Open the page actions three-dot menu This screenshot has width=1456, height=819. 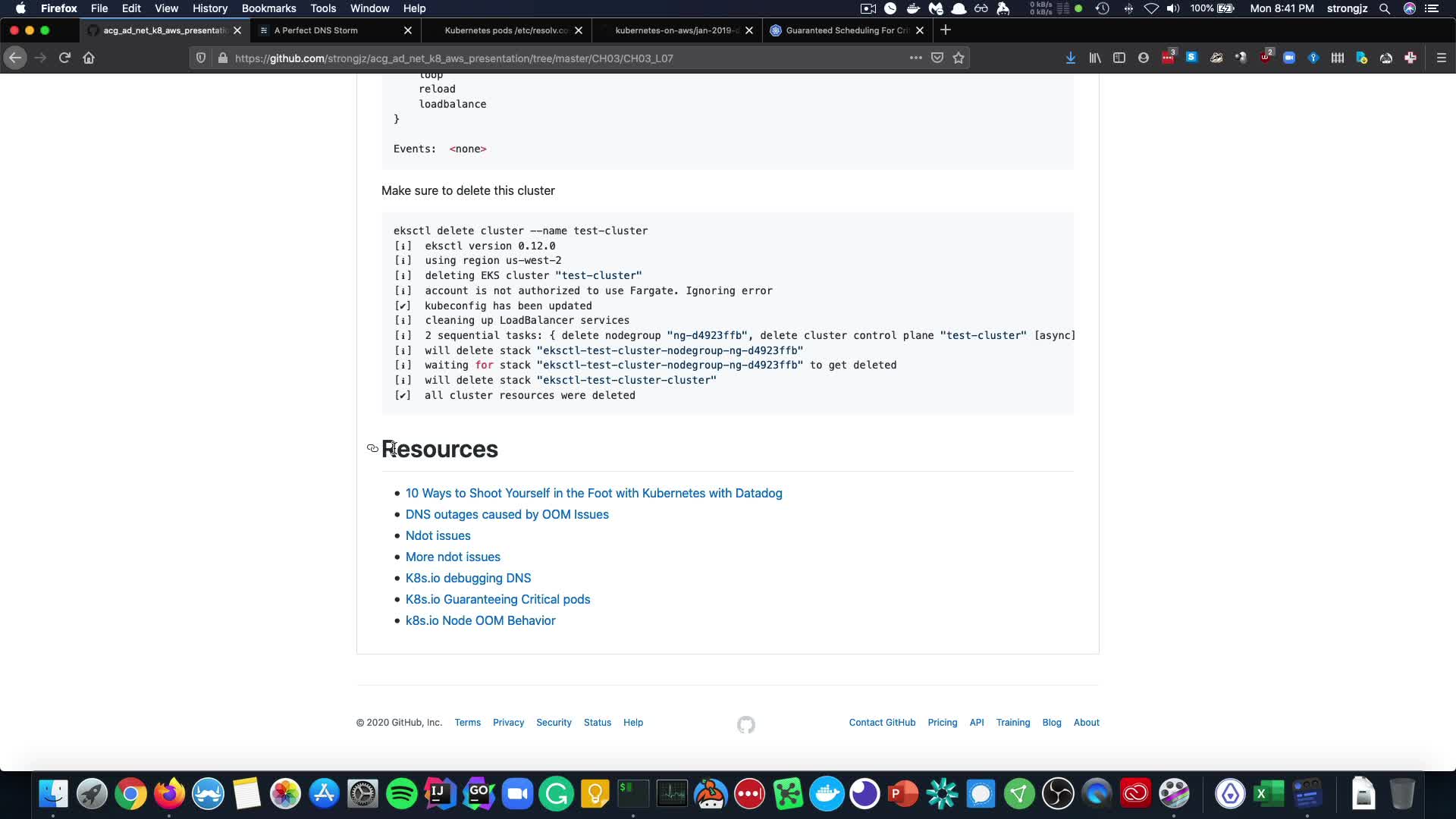click(x=915, y=58)
